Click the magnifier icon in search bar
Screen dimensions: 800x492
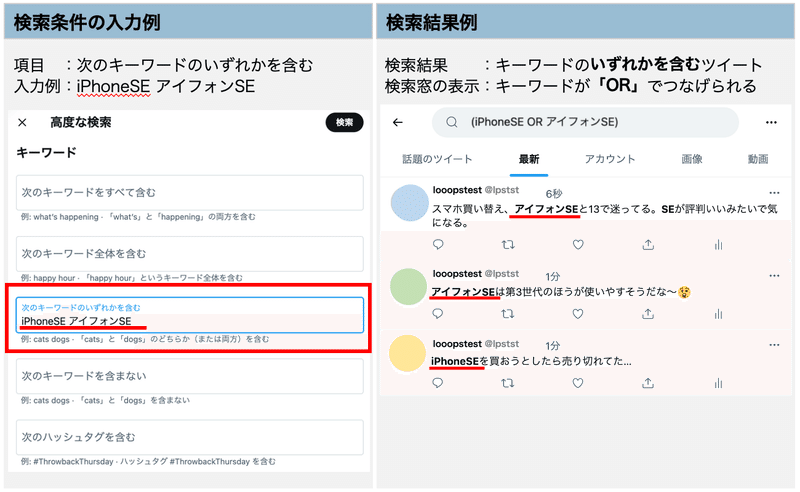452,122
